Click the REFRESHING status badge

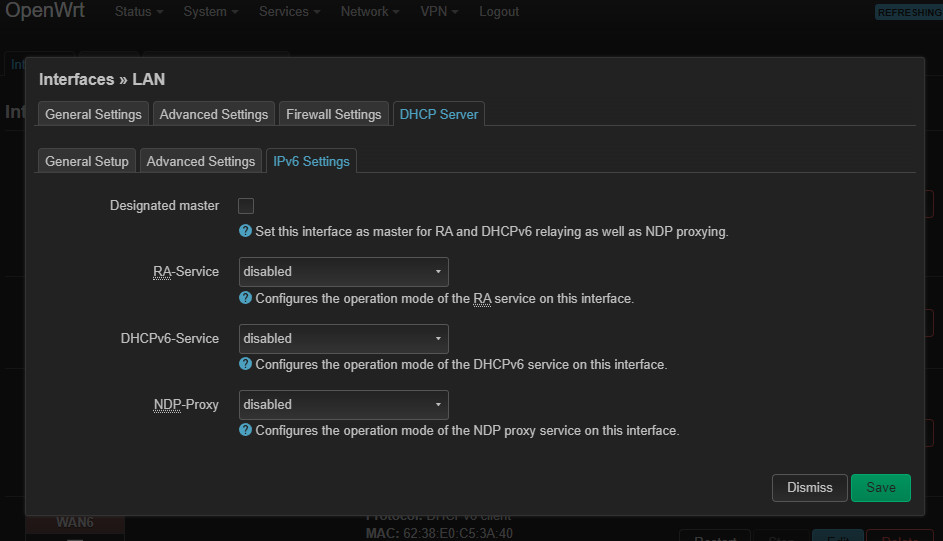point(908,12)
